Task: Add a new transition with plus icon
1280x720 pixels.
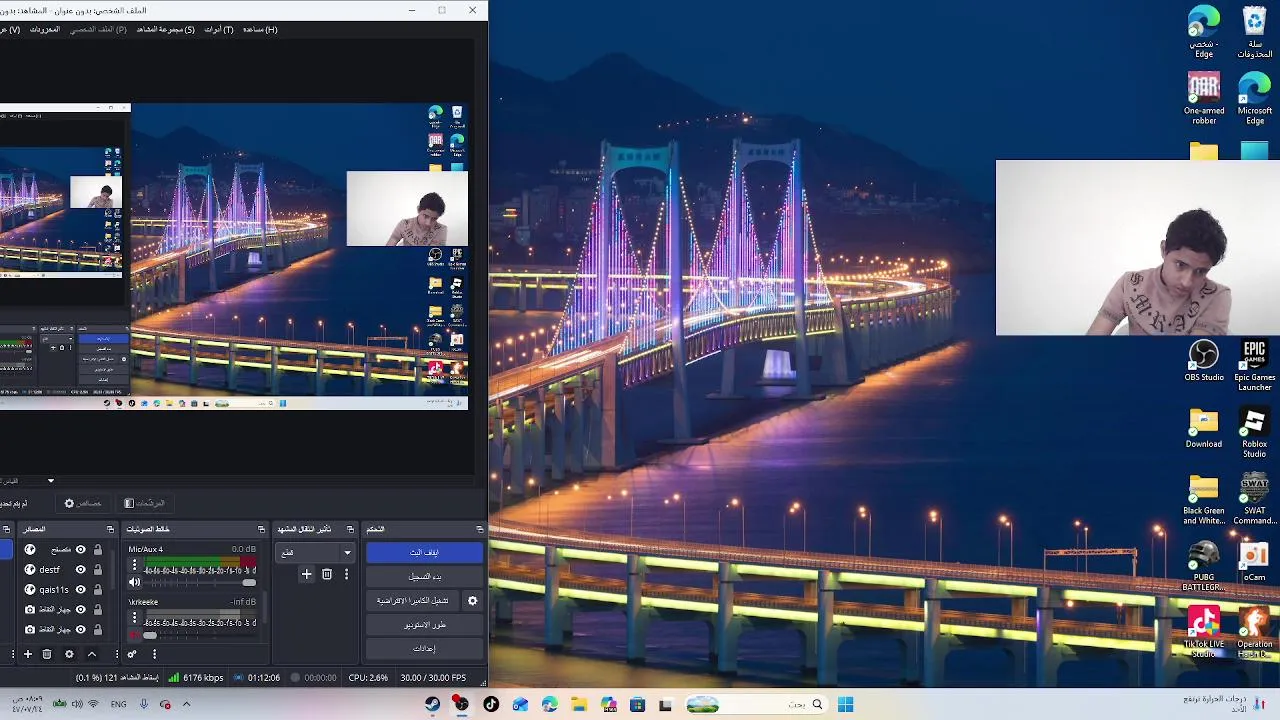Action: click(307, 574)
